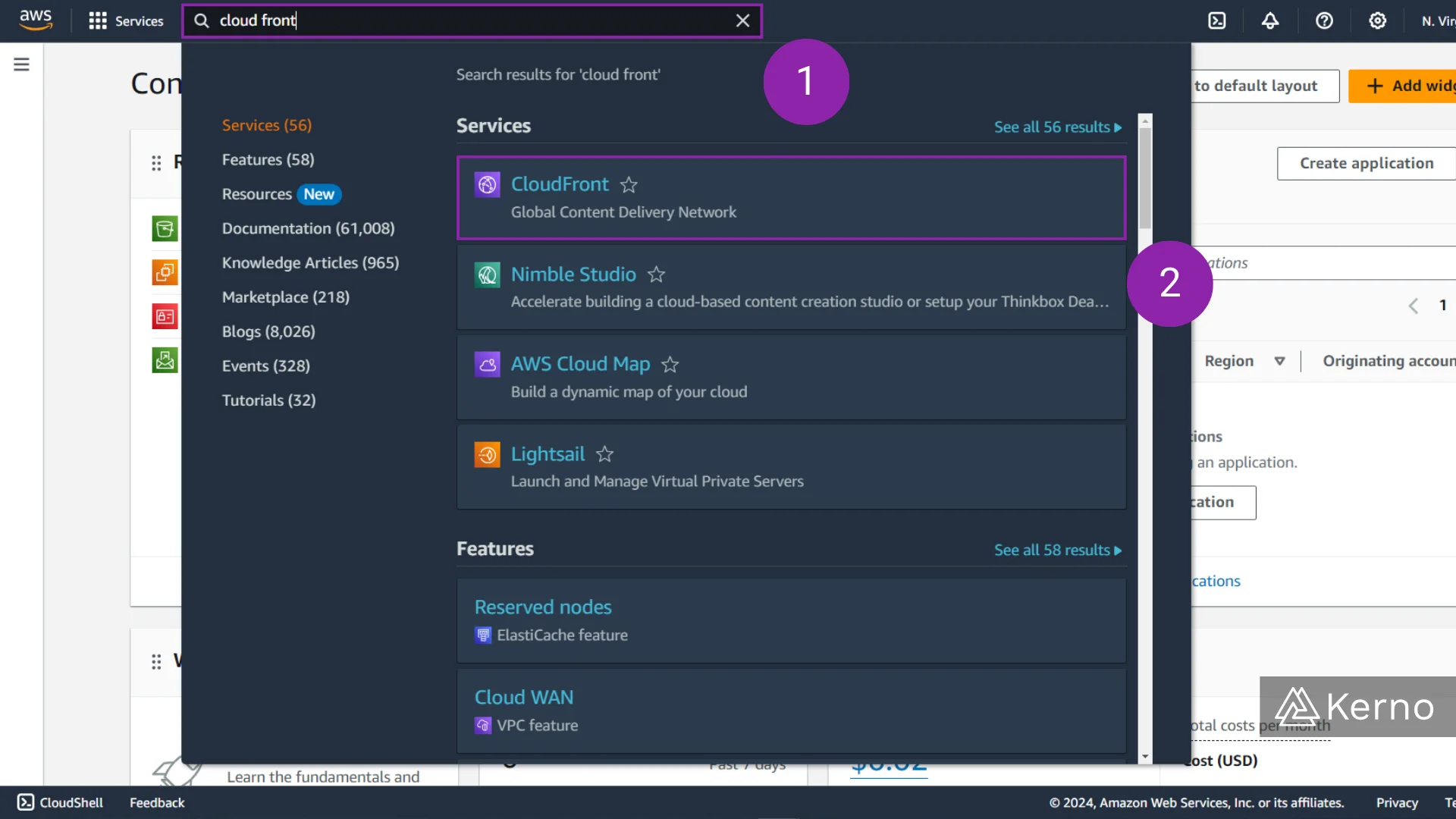Click the Originating account column header

pyautogui.click(x=1389, y=362)
